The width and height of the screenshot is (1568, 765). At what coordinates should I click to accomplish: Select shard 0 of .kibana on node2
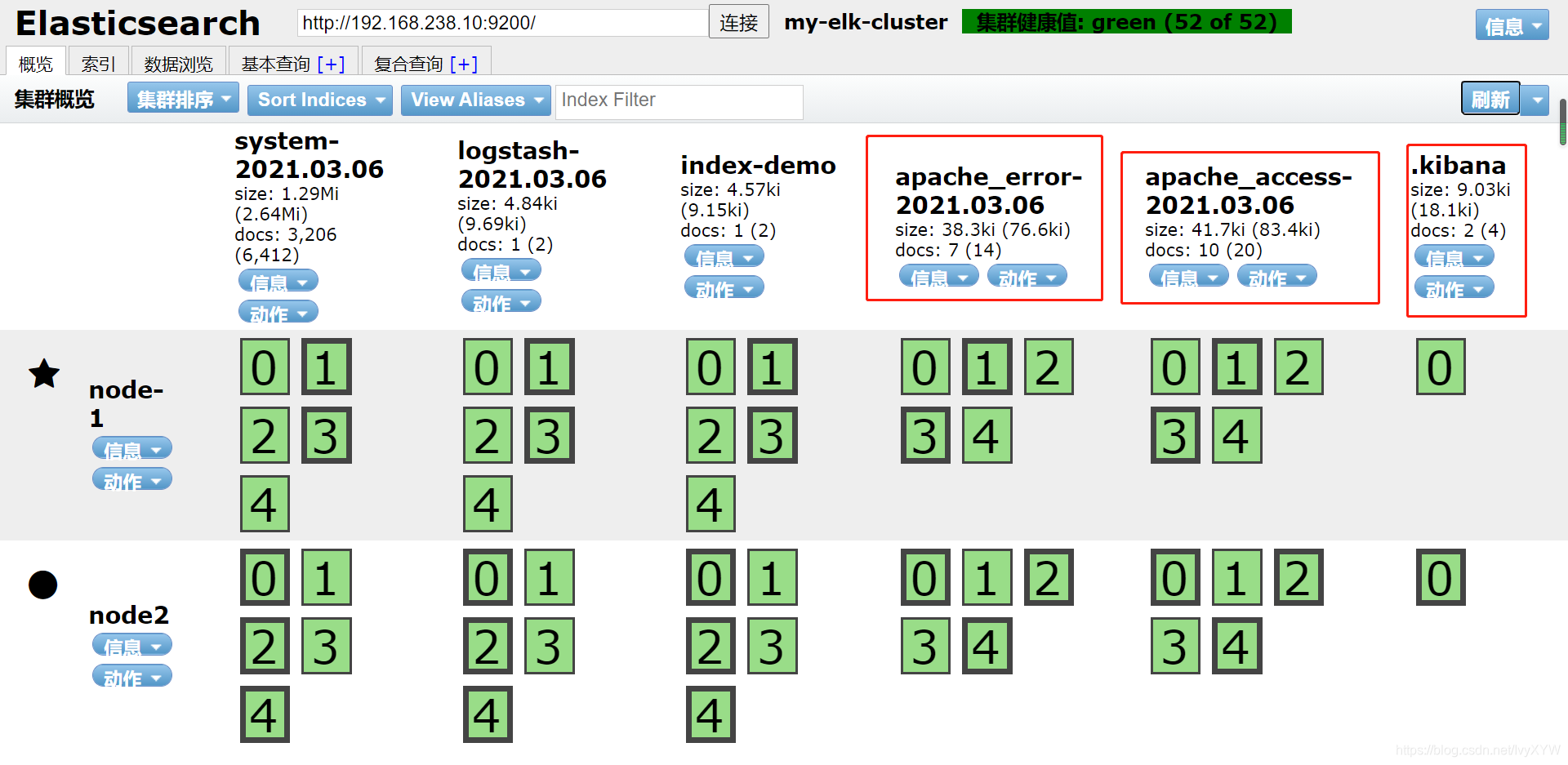(x=1441, y=577)
